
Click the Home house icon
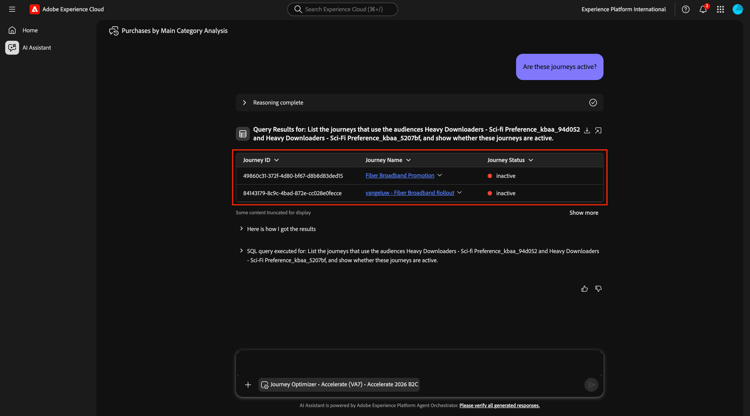pos(12,30)
